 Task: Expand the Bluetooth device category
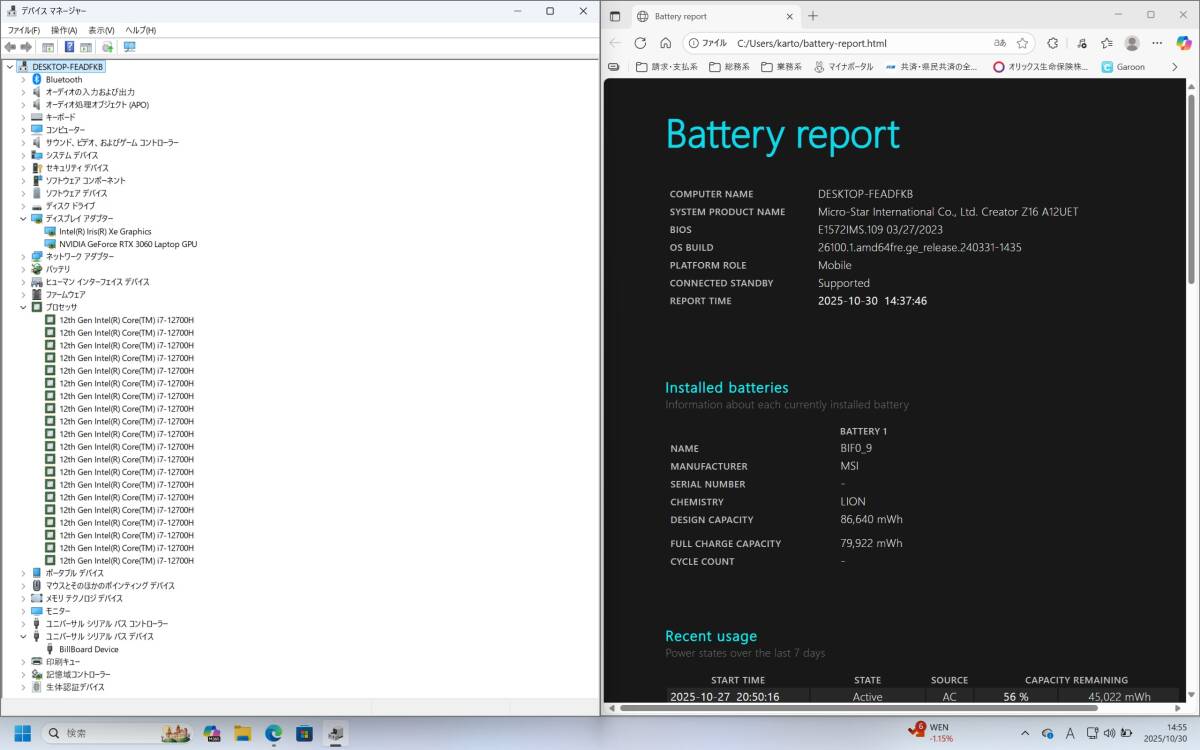24,79
